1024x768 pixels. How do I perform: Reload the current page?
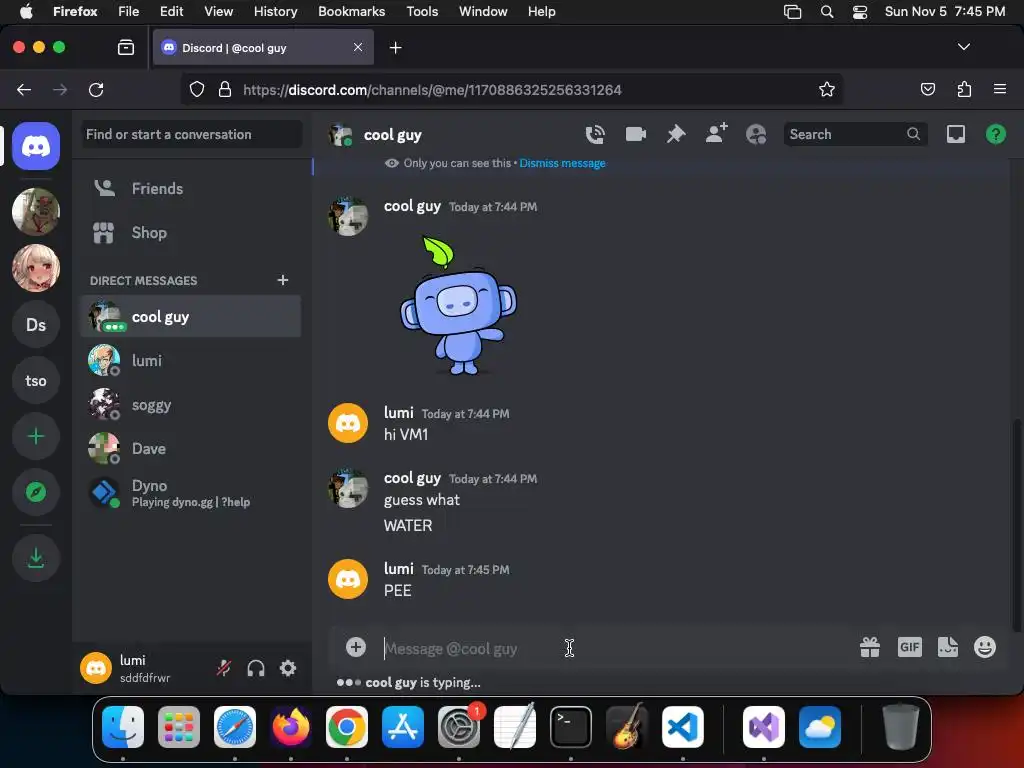point(96,89)
